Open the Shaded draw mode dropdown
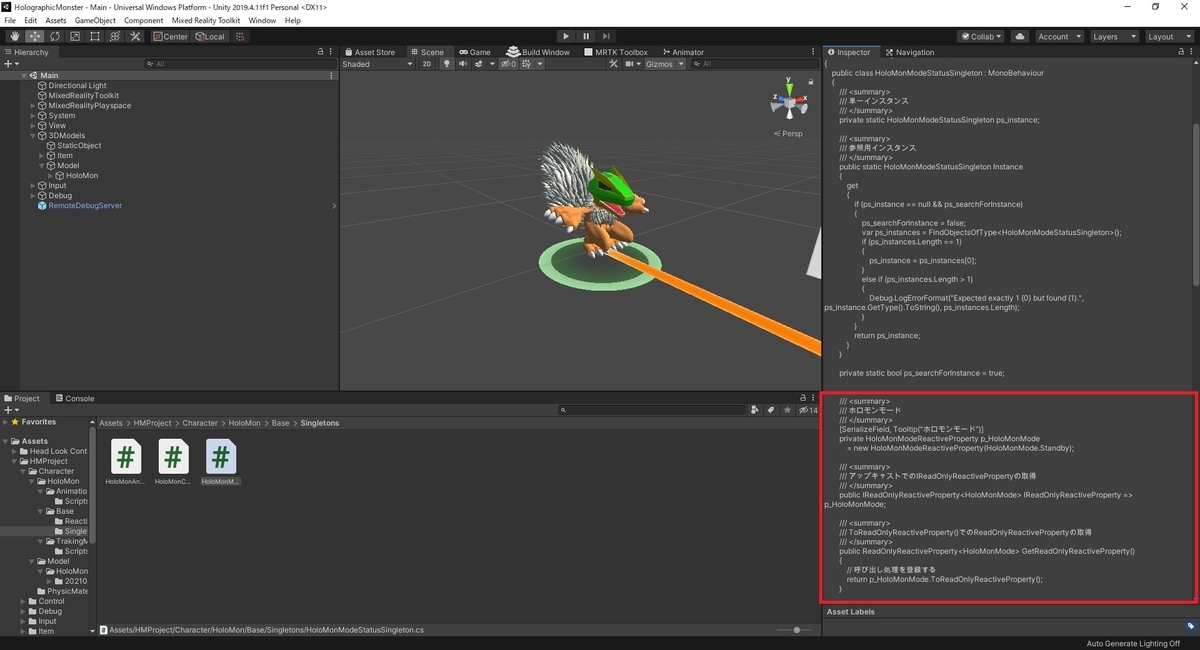The image size is (1200, 650). [377, 64]
